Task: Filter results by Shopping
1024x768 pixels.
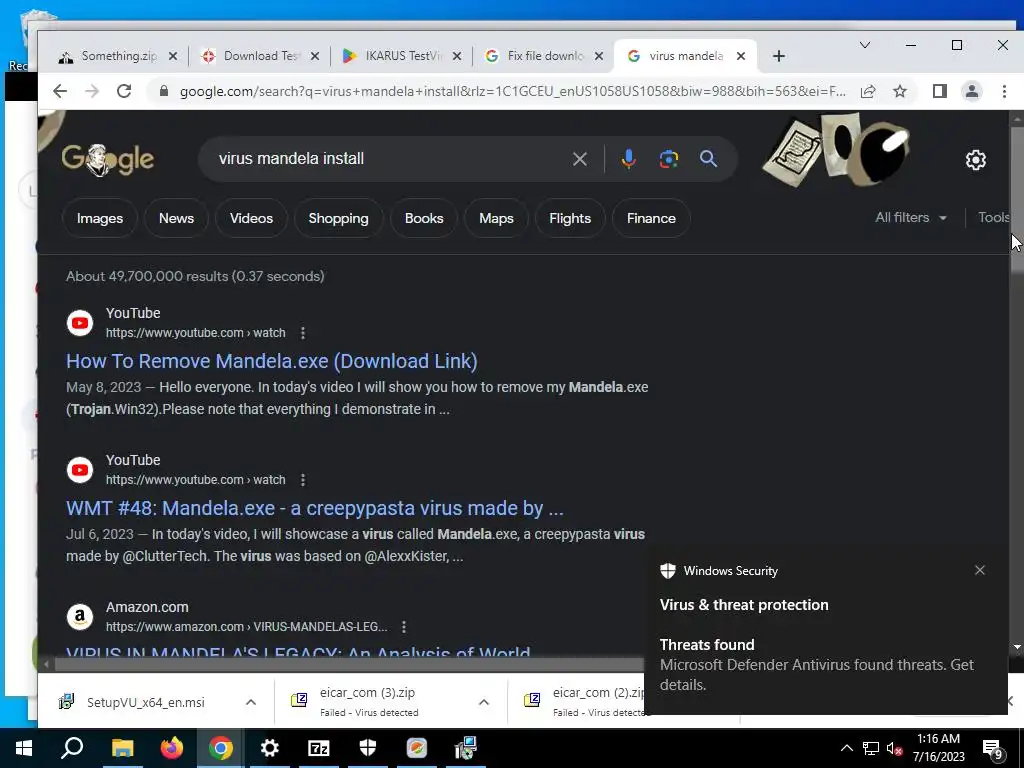Action: point(338,218)
